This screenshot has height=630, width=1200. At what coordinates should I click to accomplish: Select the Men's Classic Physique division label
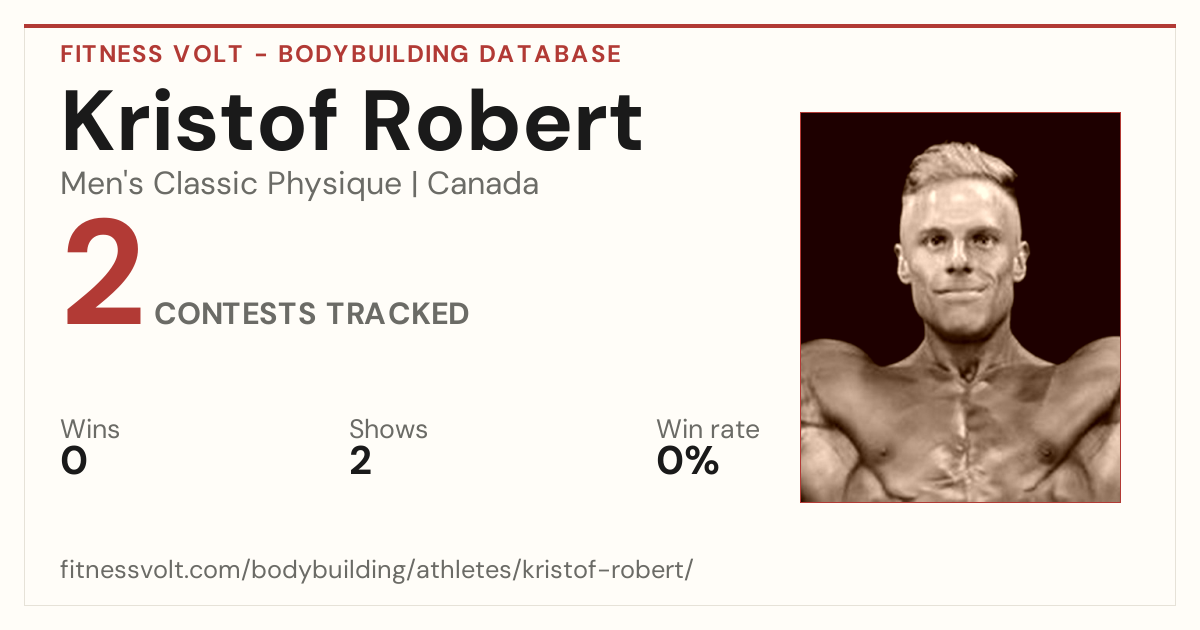[231, 184]
